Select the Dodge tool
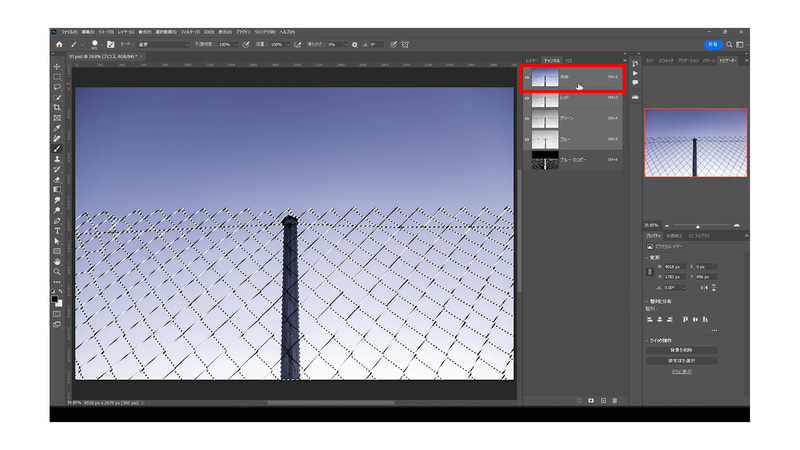800x450 pixels. click(57, 210)
